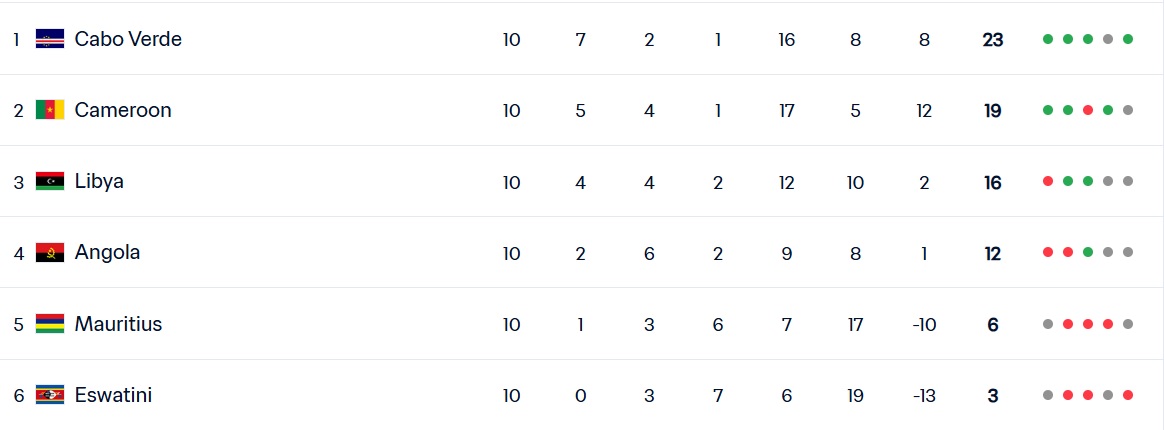The image size is (1164, 430).
Task: Go to the Angola team page
Action: tap(107, 252)
